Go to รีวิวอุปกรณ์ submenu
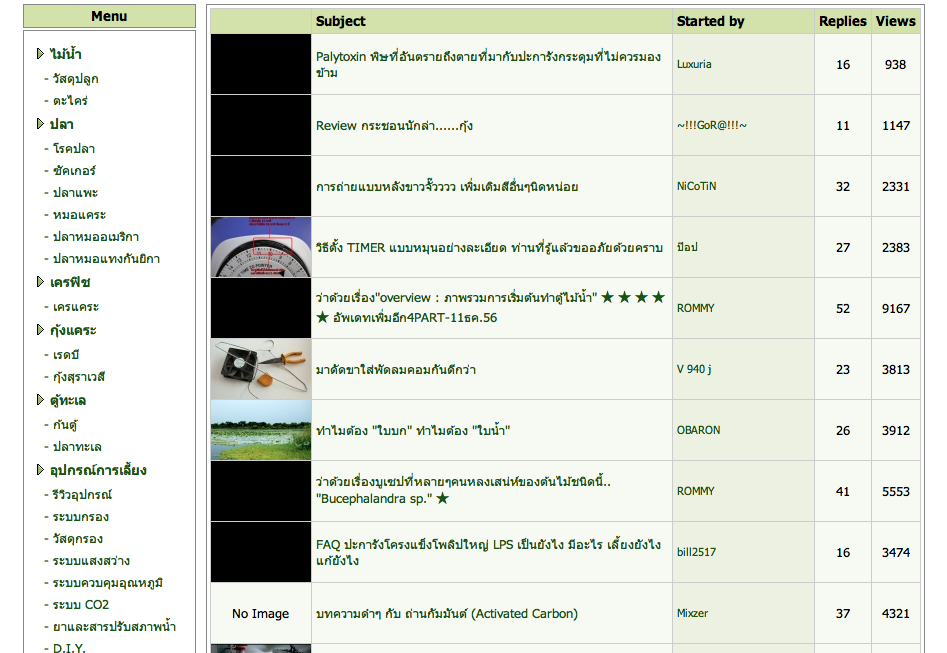 (82, 495)
